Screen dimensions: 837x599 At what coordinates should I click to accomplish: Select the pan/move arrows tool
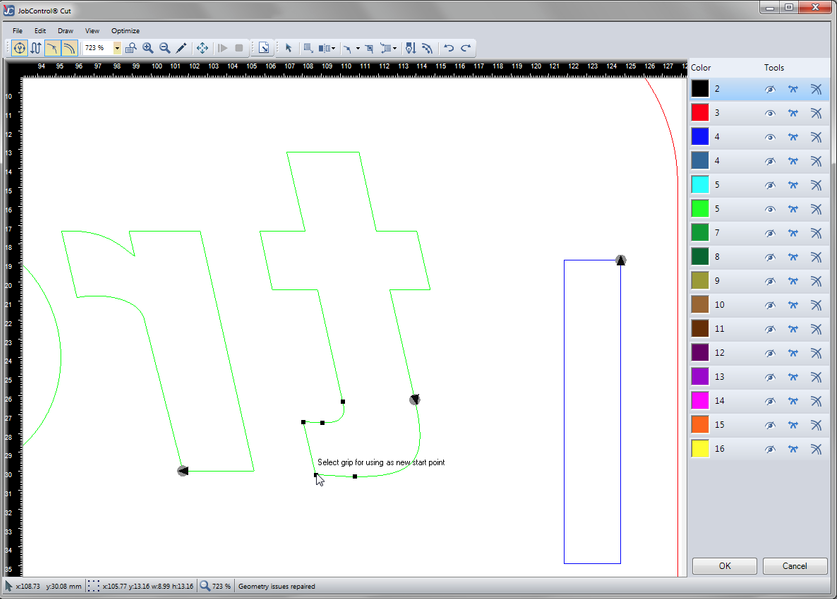pyautogui.click(x=202, y=48)
